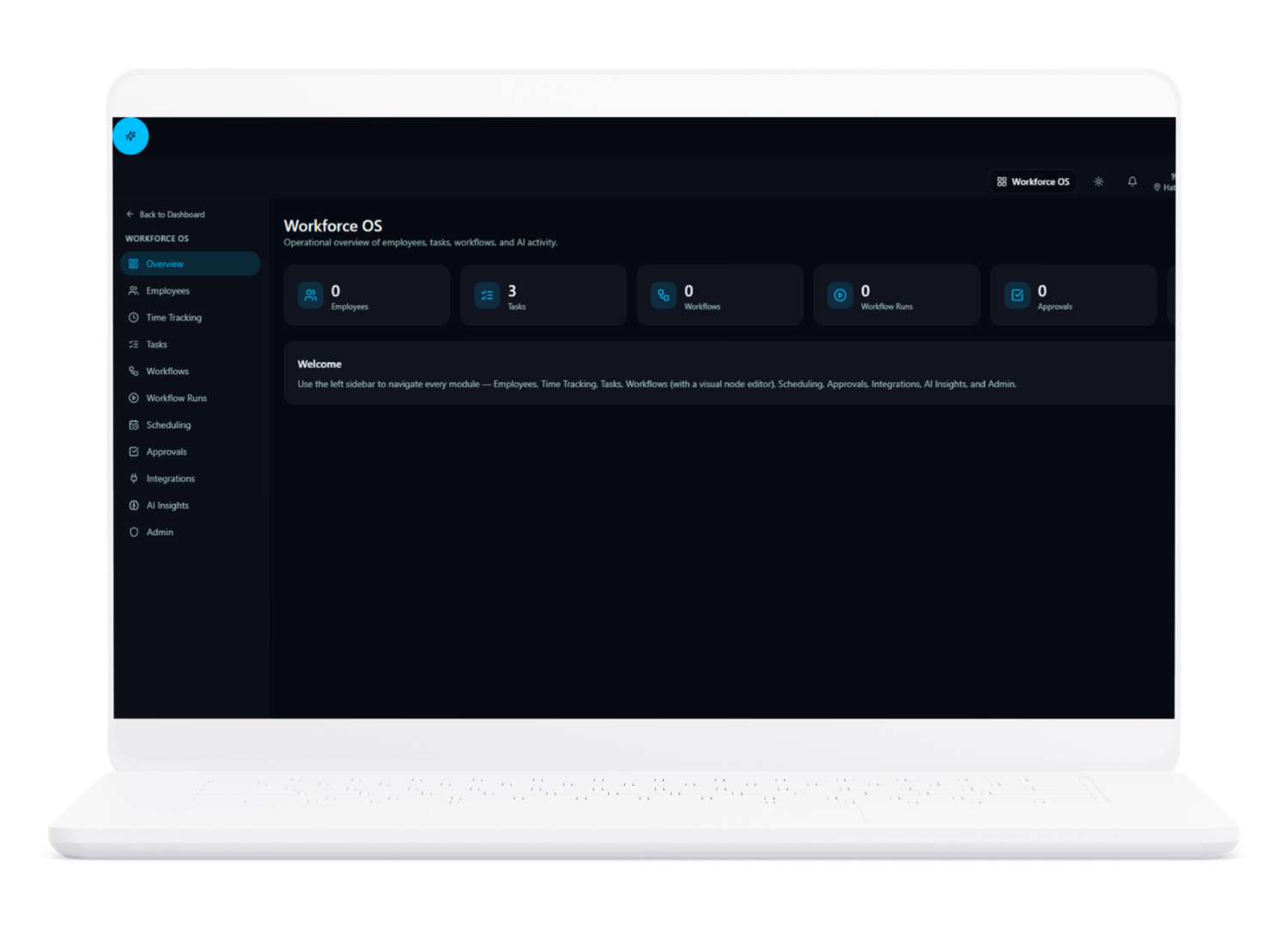
Task: Open AI Insights in the sidebar
Action: pos(190,506)
